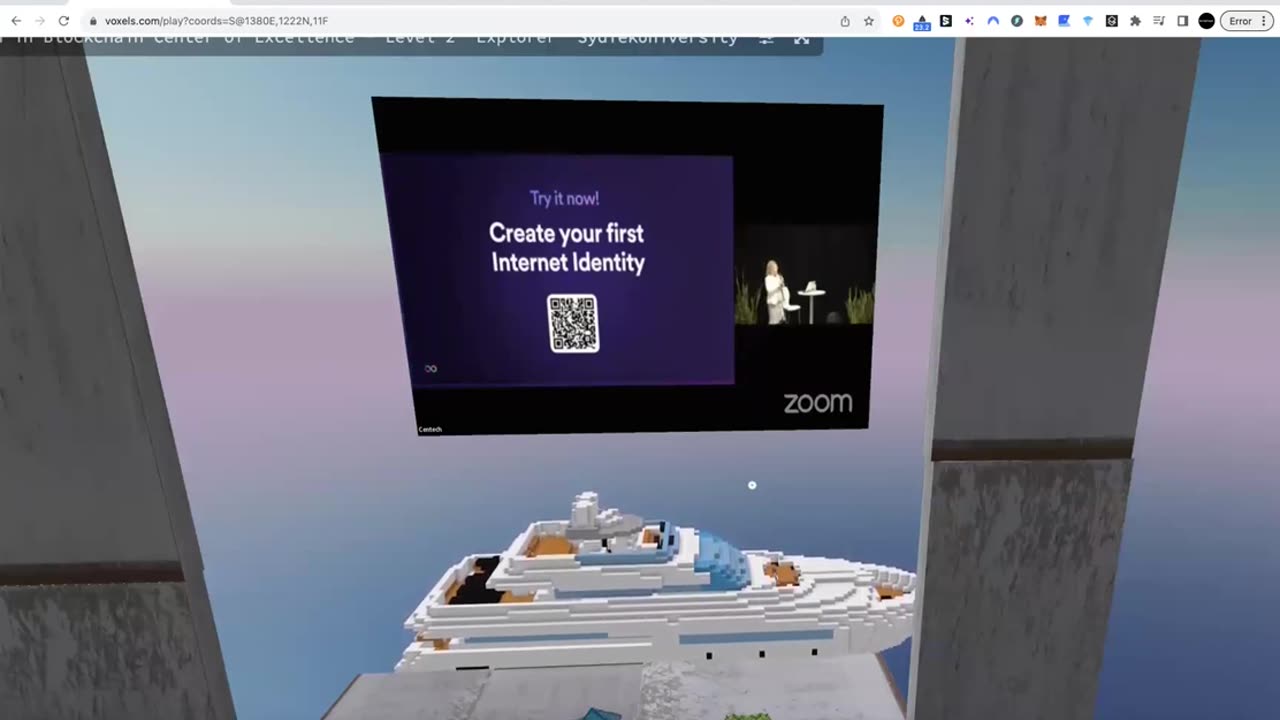The width and height of the screenshot is (1280, 720).
Task: Open the blue arch extension icon
Action: [993, 21]
